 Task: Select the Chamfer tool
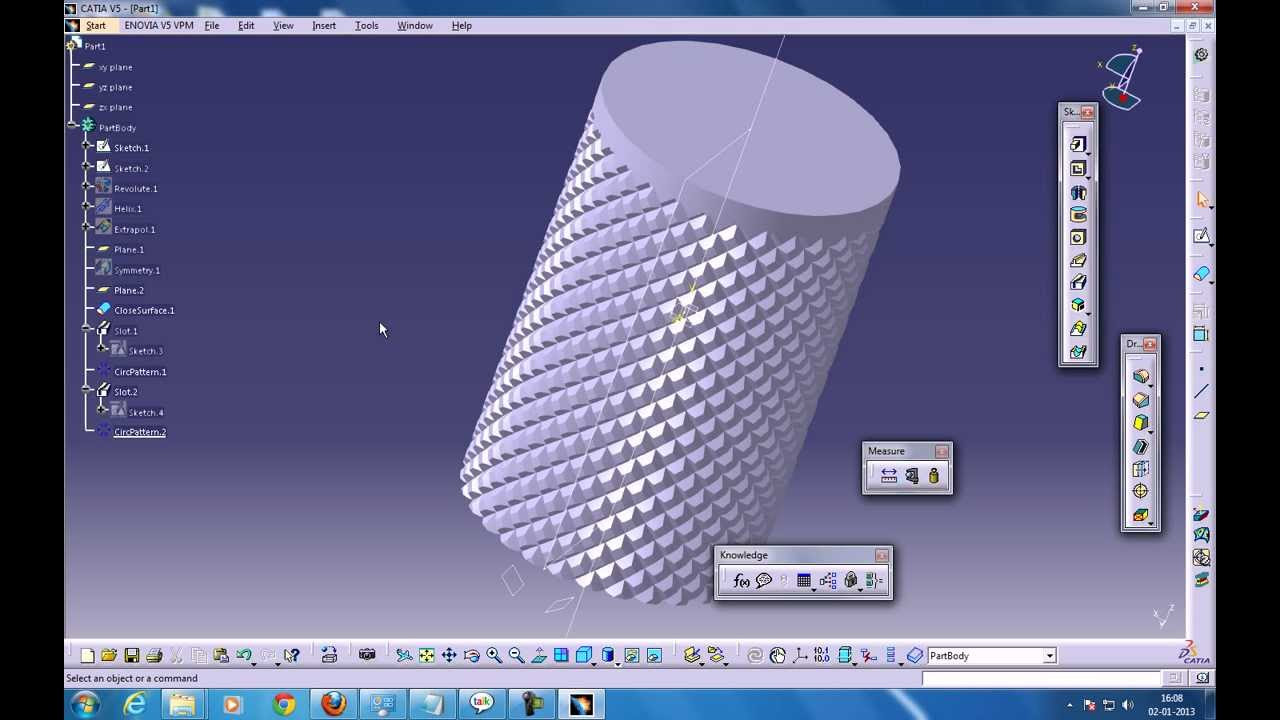1140,399
